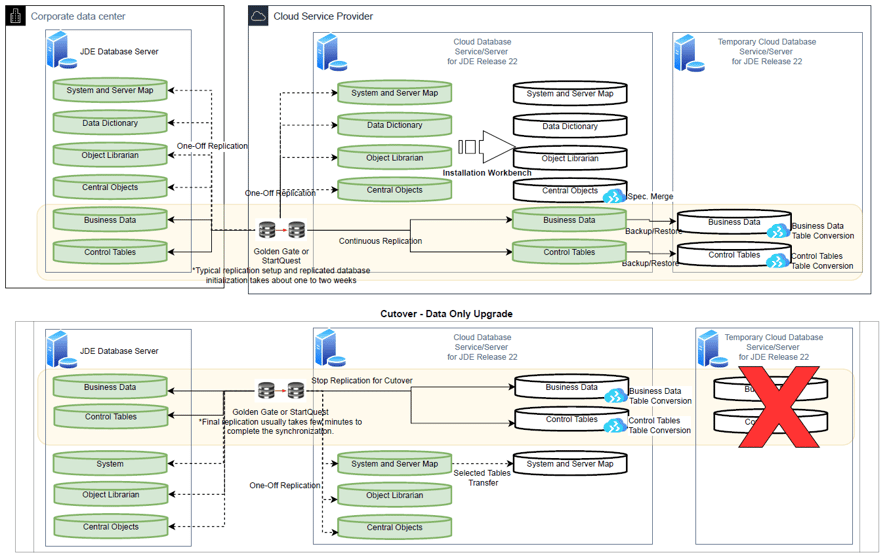Select the upper temporary server's white Control Tables cylinder
Viewport: 889px width, 559px height.
[734, 255]
